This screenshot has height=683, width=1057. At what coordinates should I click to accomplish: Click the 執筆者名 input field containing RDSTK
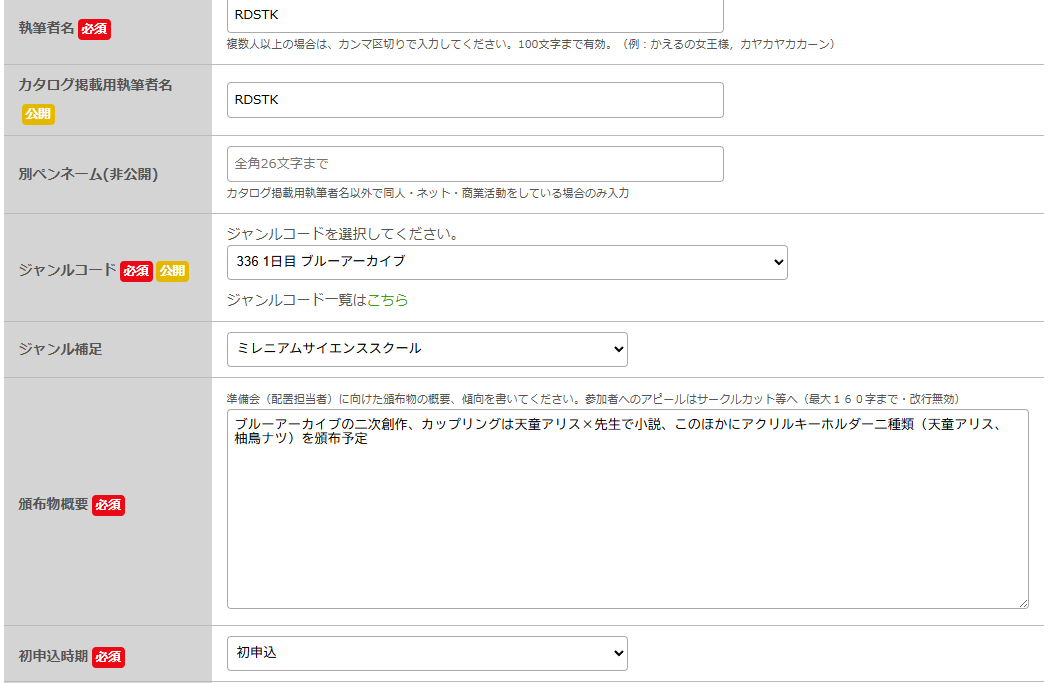click(475, 15)
